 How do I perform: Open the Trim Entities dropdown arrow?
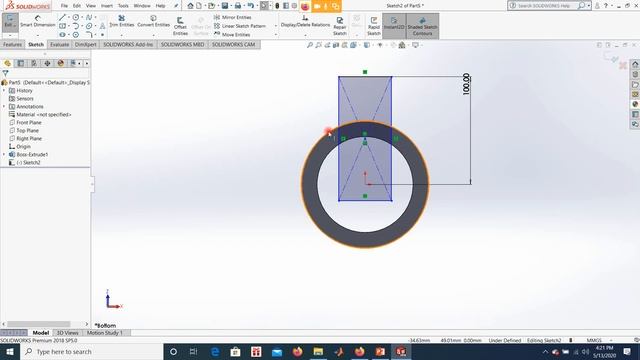(122, 35)
